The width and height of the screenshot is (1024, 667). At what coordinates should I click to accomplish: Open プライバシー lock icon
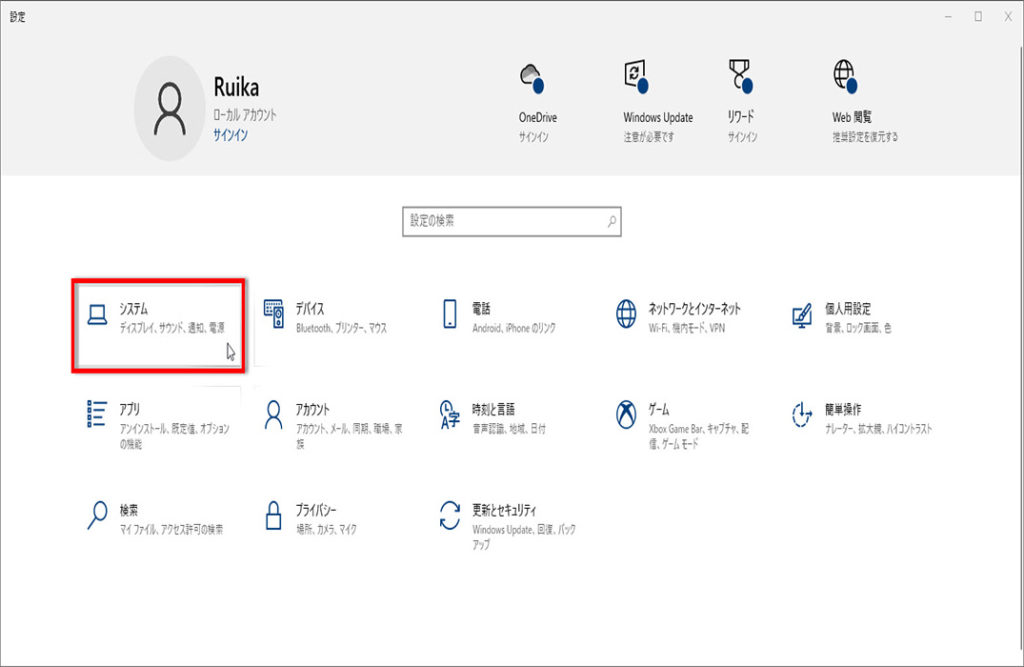(273, 515)
